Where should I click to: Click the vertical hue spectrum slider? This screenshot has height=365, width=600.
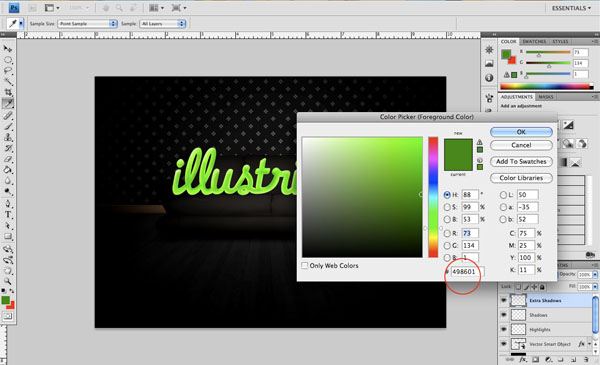[x=433, y=197]
